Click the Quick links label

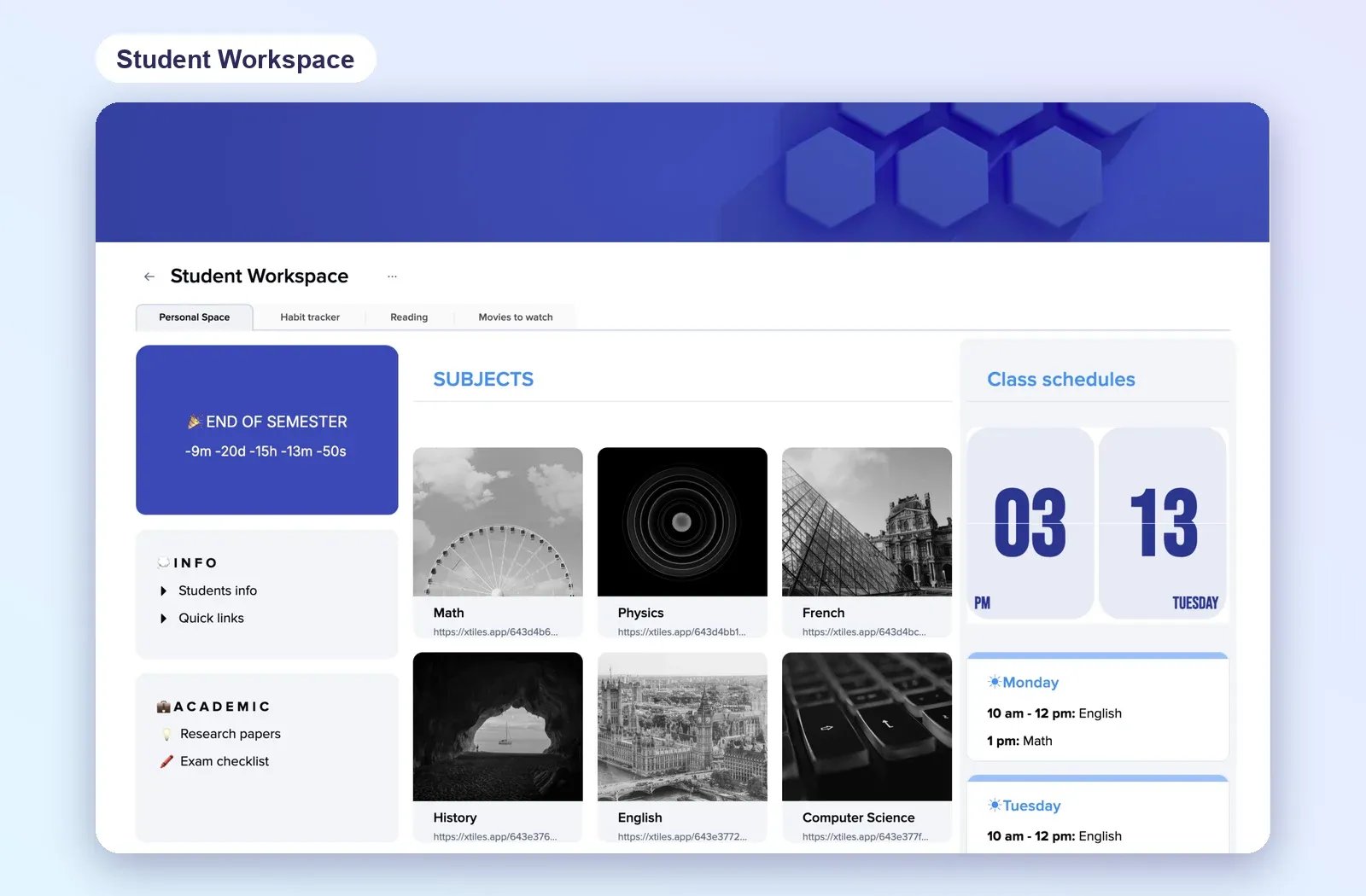tap(211, 618)
